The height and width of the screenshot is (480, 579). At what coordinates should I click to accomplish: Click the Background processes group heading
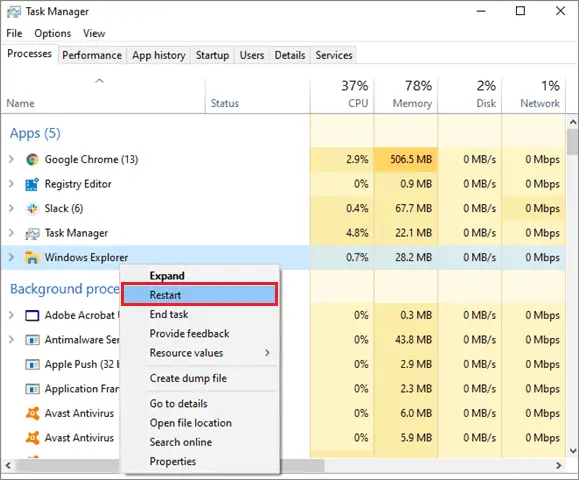65,289
